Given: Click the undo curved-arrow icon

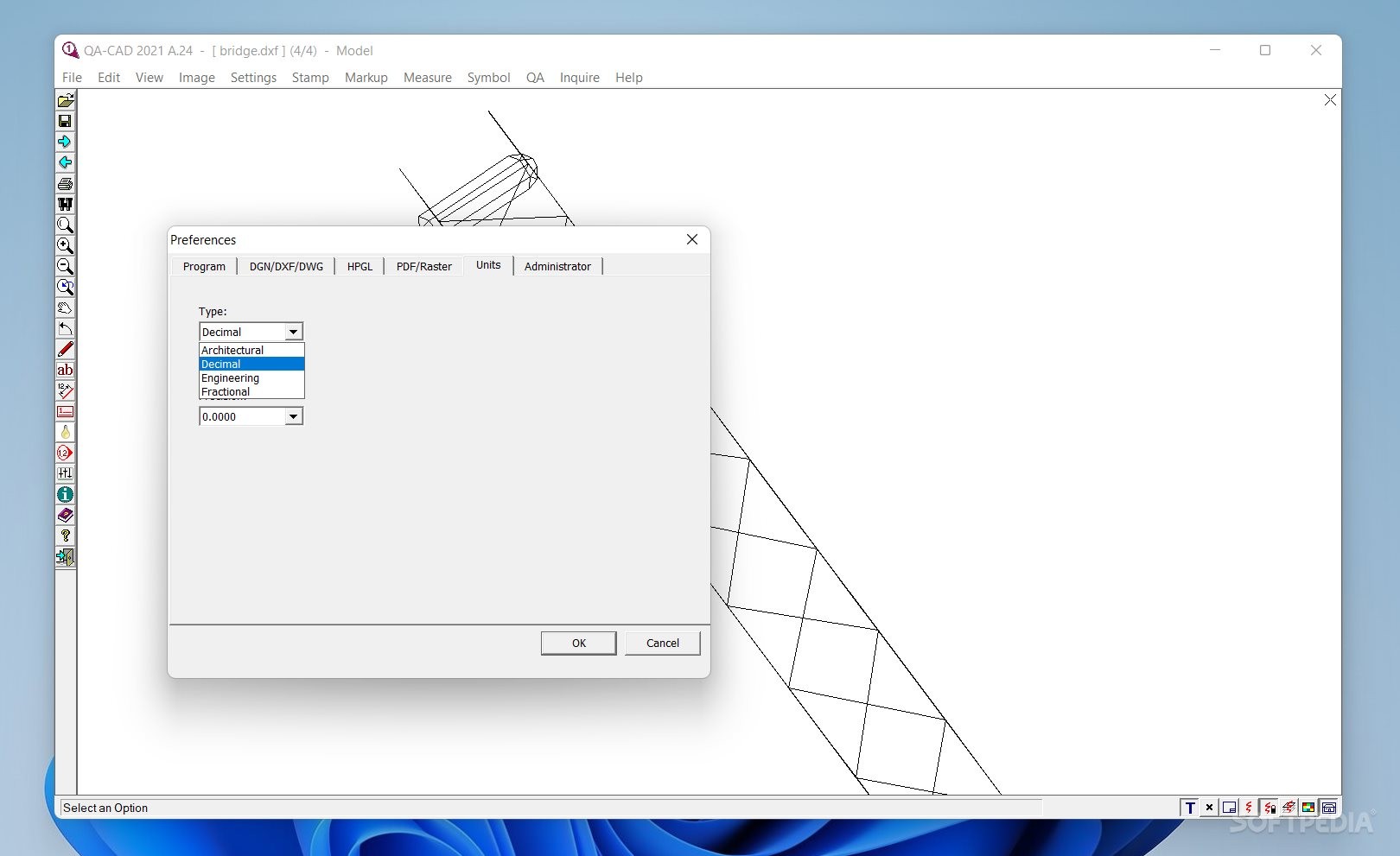Looking at the screenshot, I should click(x=65, y=328).
